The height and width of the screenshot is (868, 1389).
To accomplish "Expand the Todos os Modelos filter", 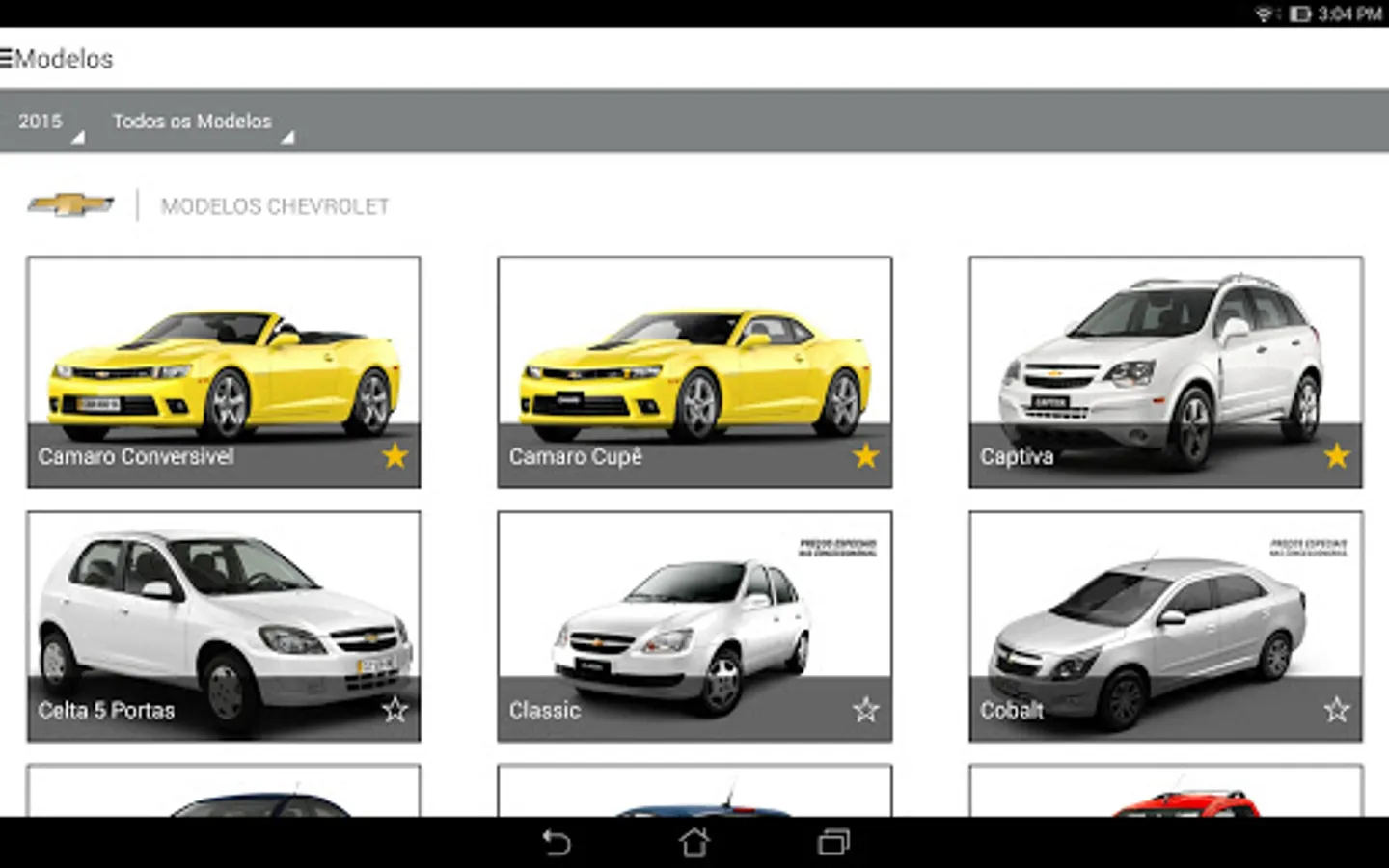I will click(202, 122).
